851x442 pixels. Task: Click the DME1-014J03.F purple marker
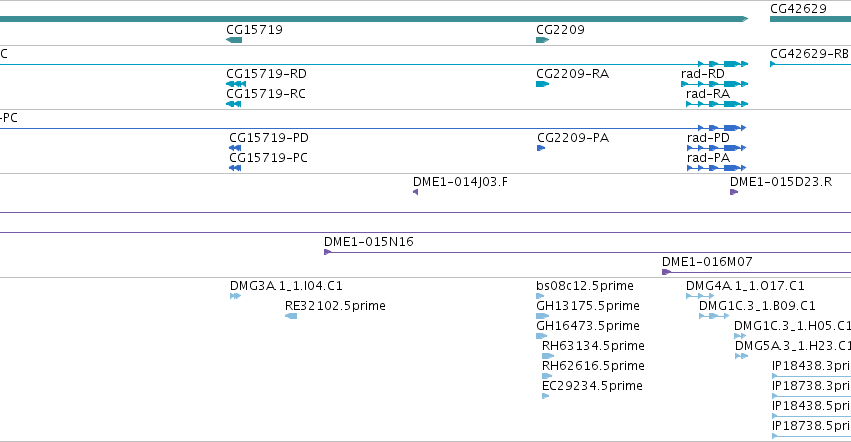tap(415, 192)
